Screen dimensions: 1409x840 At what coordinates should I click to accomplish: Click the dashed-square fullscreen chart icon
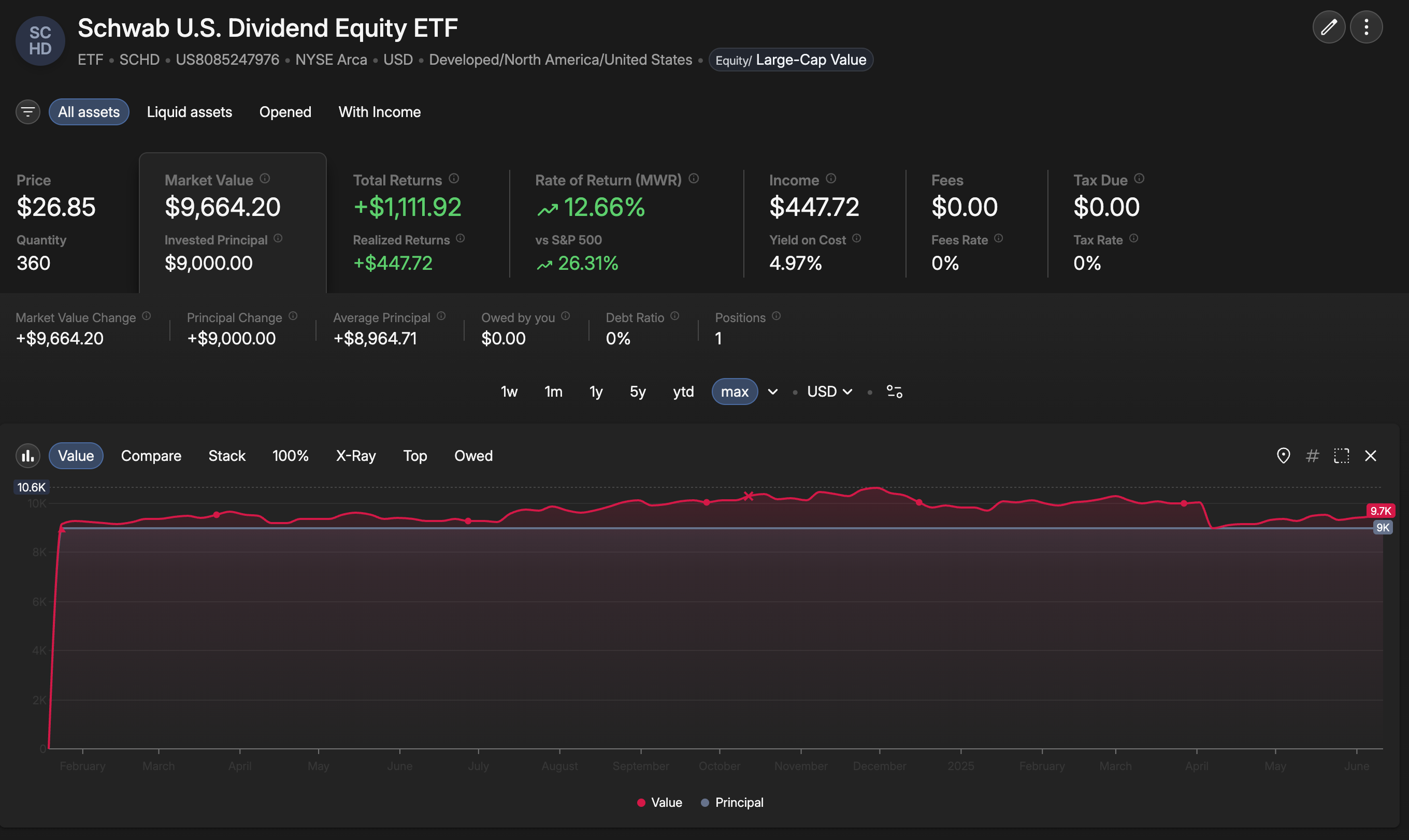(x=1341, y=456)
